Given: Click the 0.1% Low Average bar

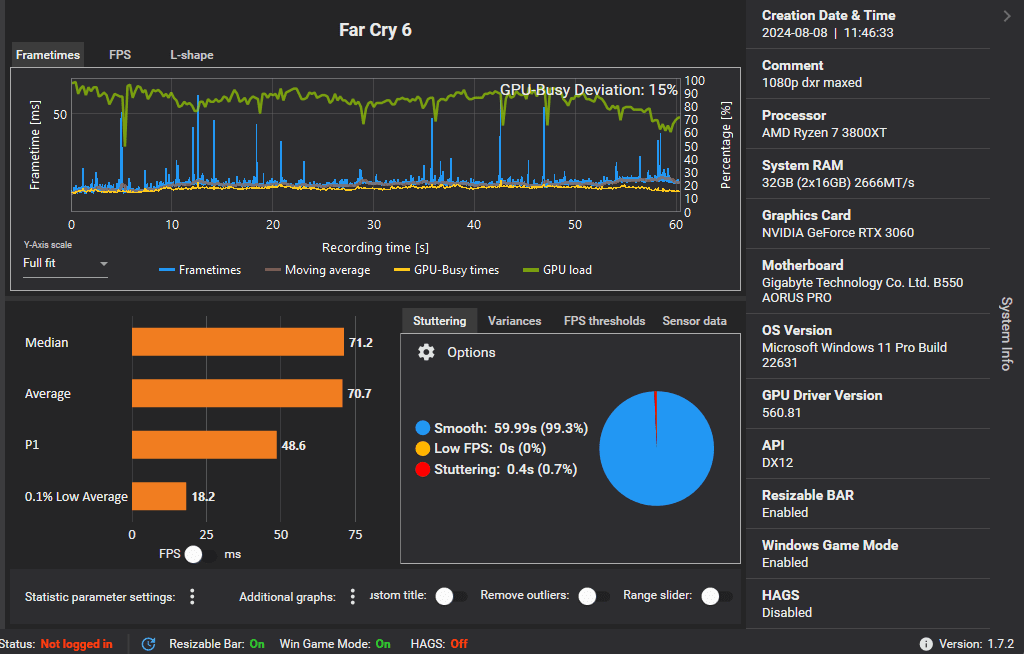Looking at the screenshot, I should [159, 496].
